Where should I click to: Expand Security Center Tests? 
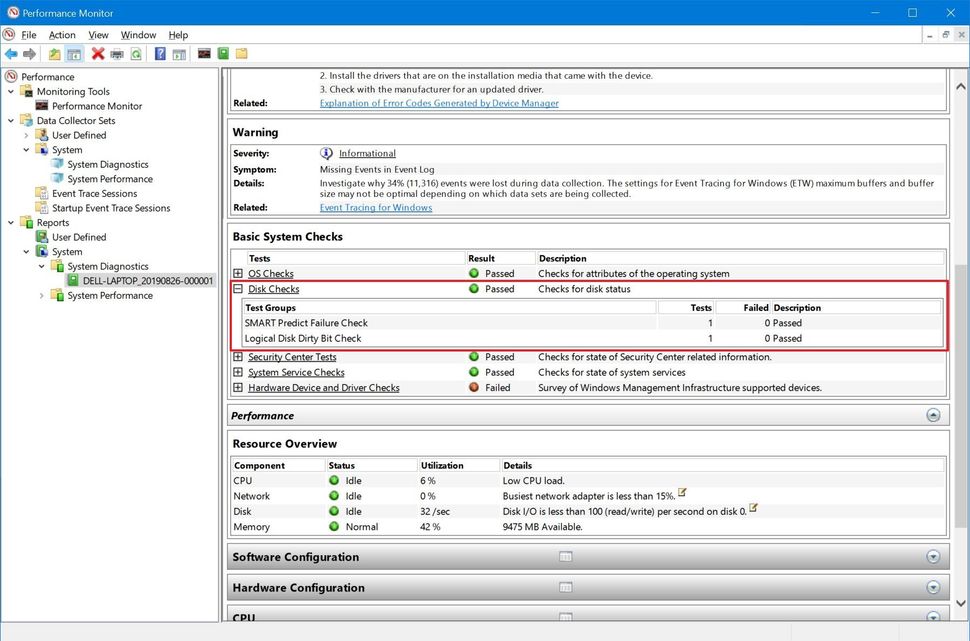236,356
